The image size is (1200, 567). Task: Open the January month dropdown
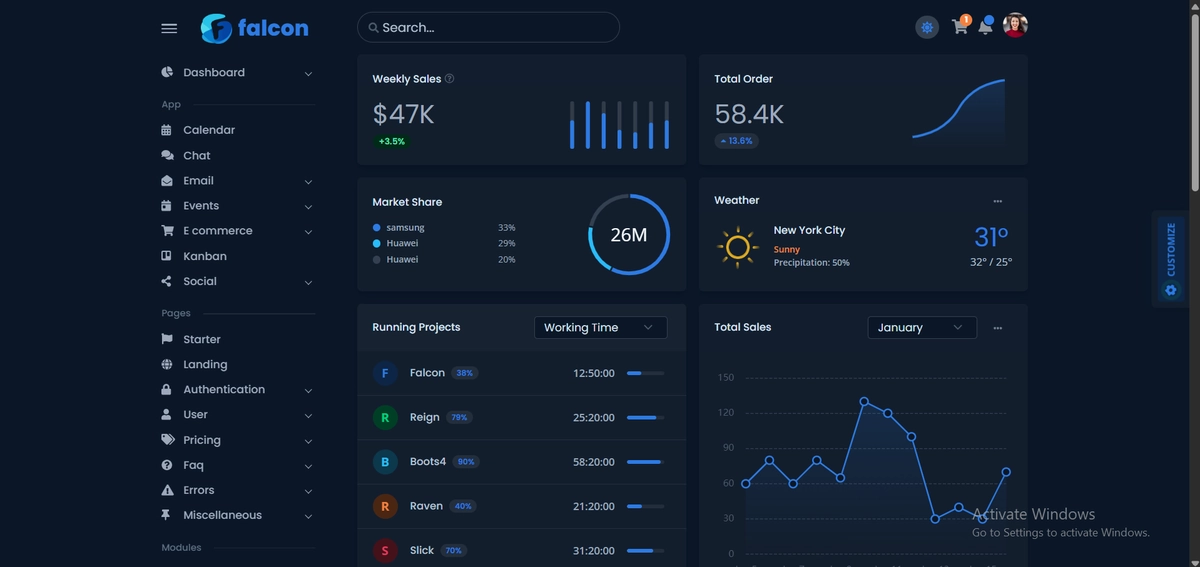(x=922, y=327)
